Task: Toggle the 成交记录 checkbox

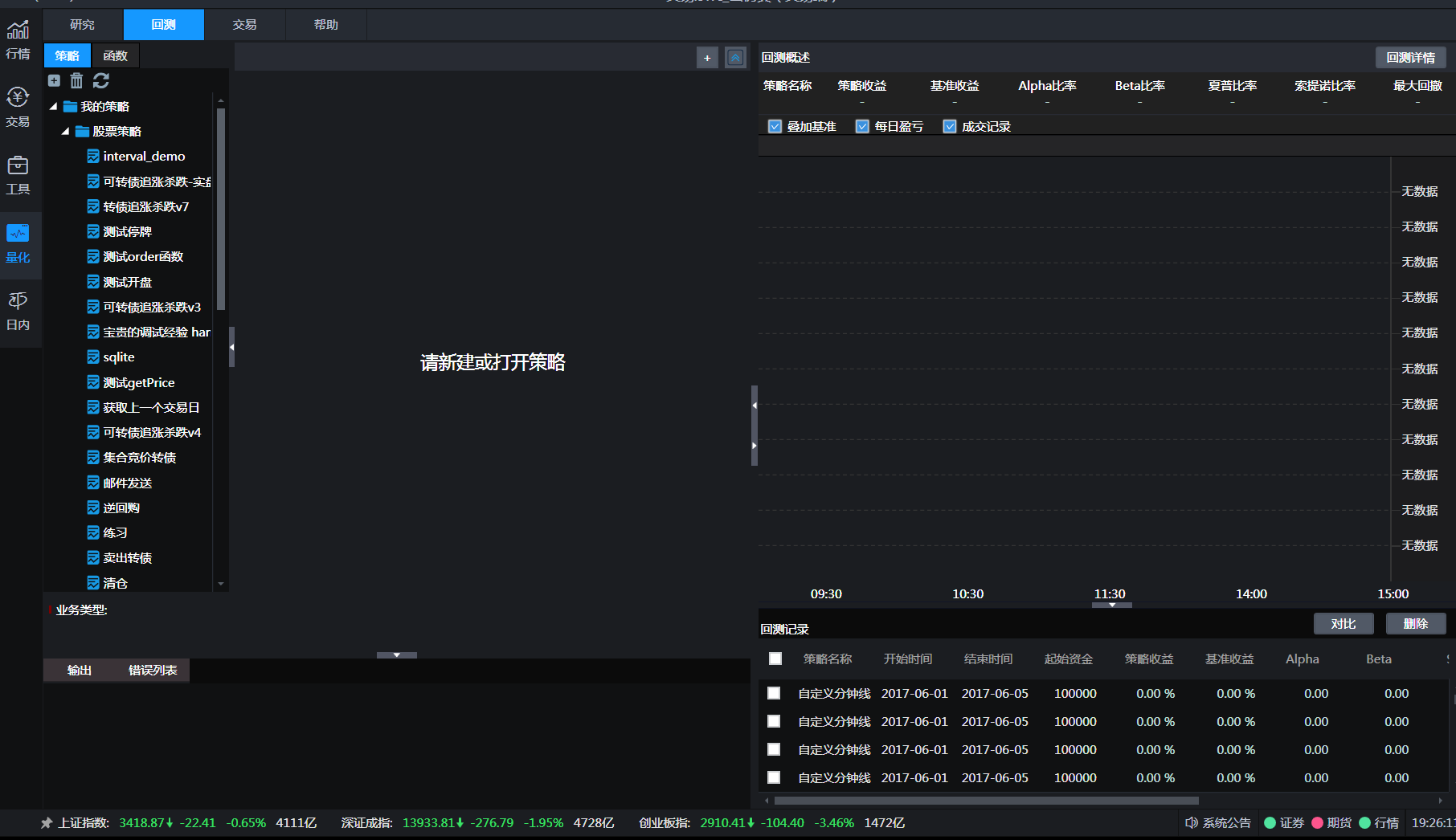Action: (x=950, y=126)
